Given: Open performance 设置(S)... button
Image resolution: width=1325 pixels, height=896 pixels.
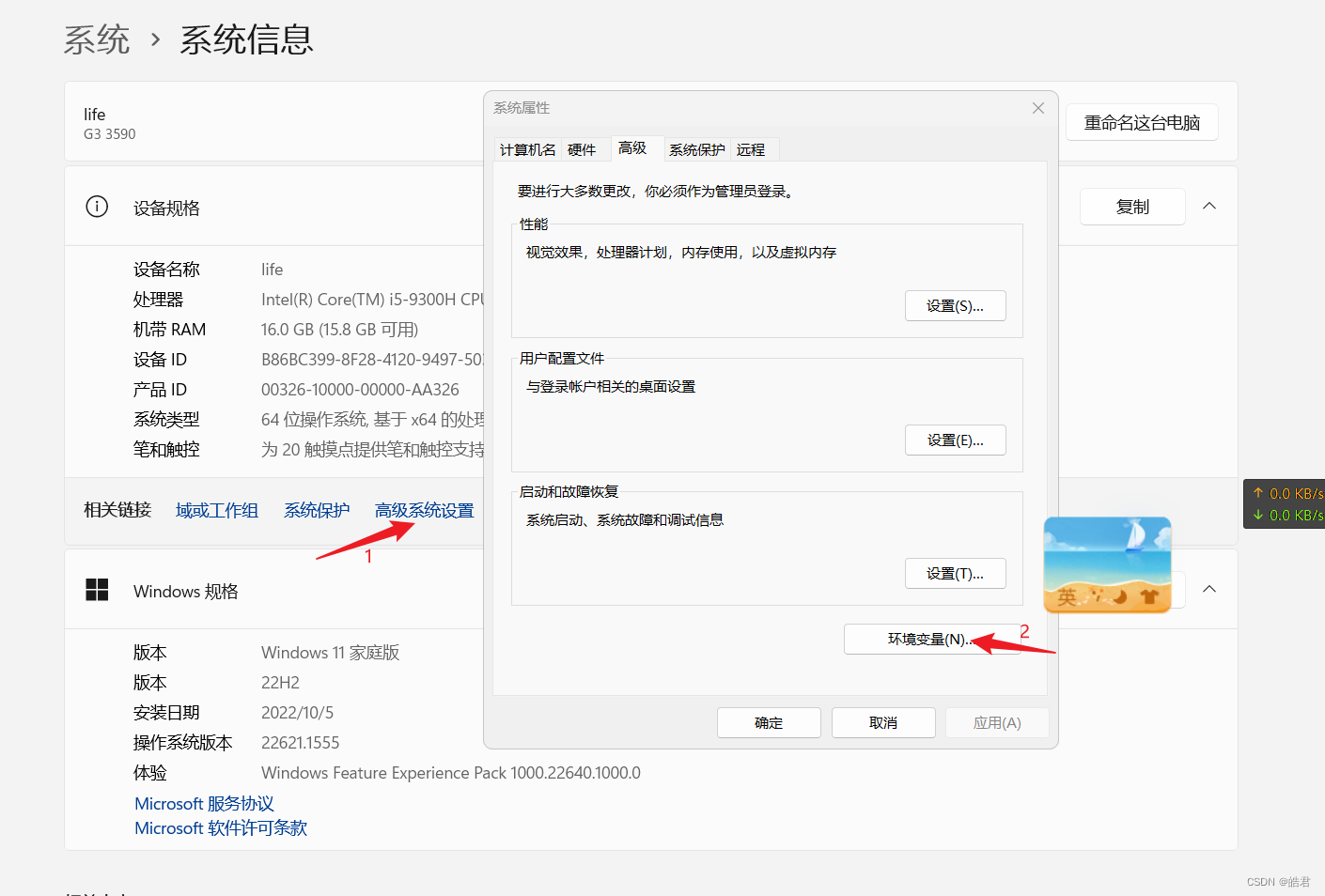Looking at the screenshot, I should (955, 306).
